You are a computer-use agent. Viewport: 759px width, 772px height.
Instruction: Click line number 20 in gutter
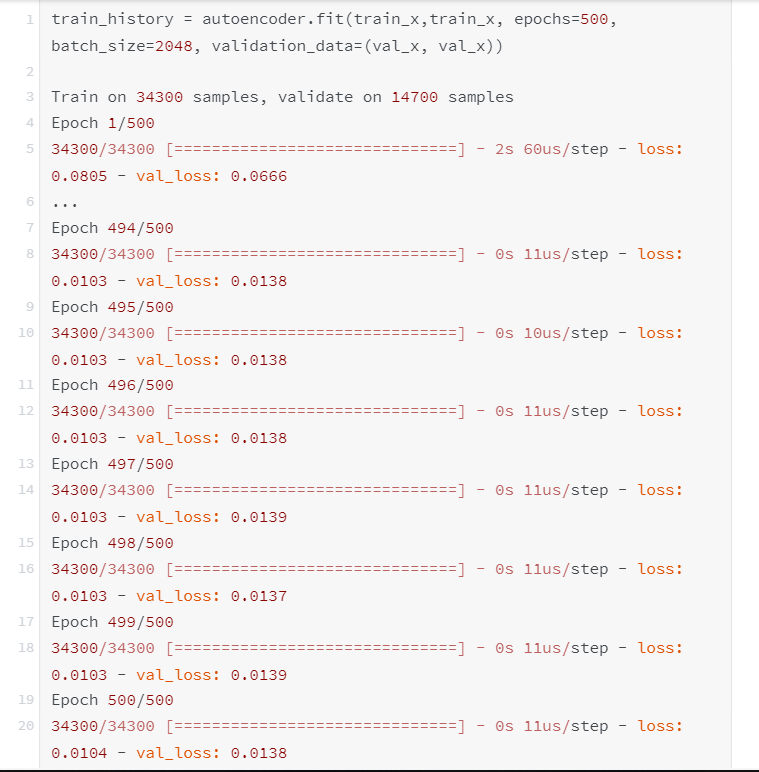27,726
